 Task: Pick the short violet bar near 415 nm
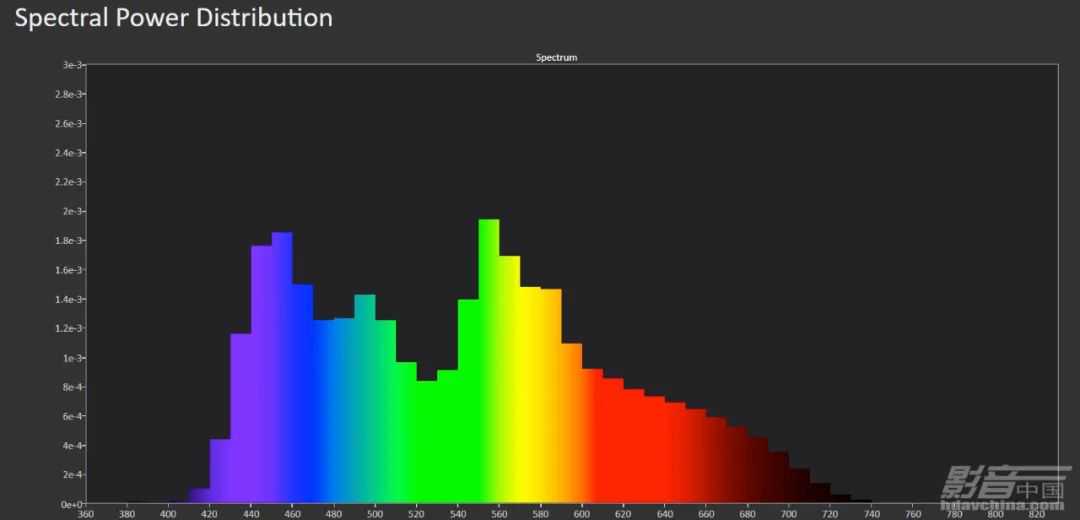200,496
